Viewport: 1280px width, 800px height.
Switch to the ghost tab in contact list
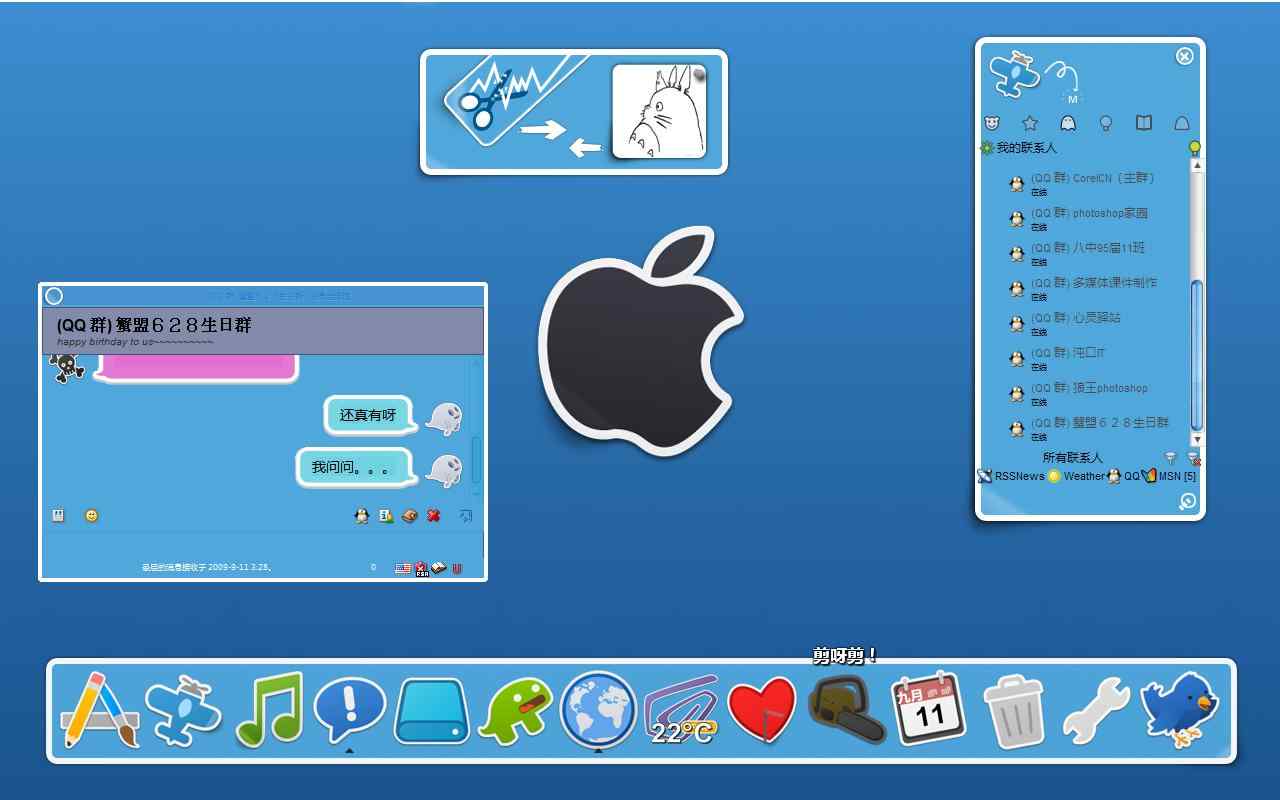coord(1068,123)
